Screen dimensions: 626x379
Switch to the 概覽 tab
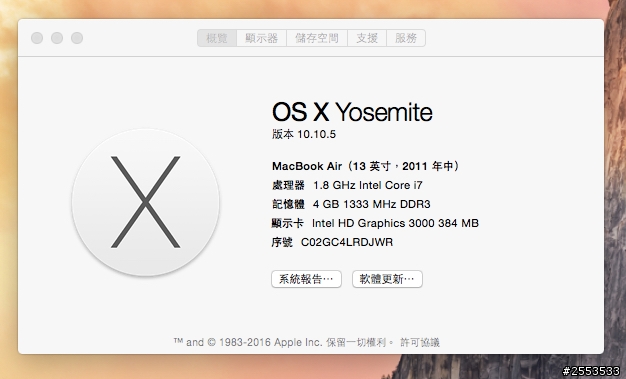[x=217, y=38]
